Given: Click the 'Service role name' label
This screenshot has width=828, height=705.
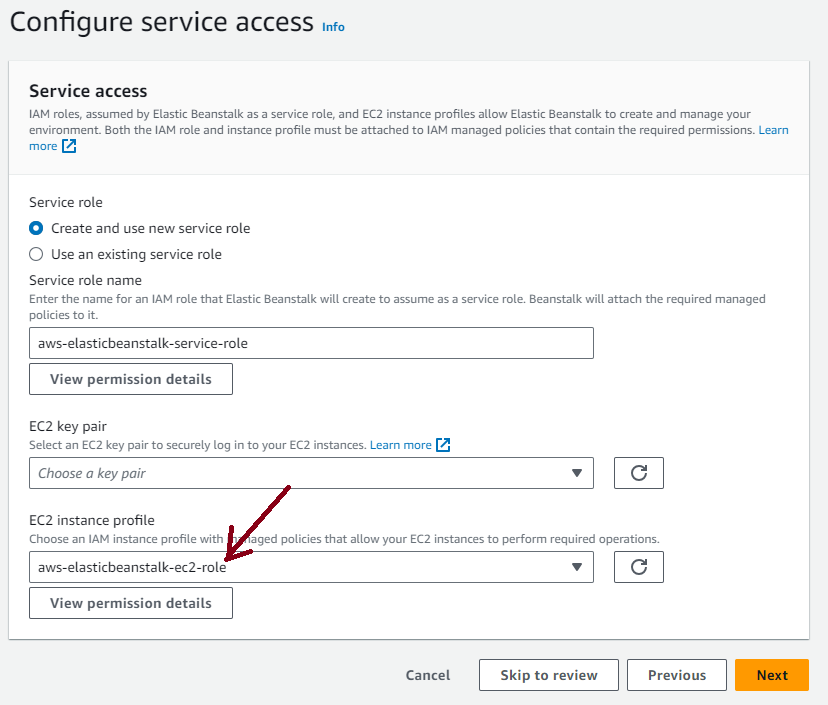Looking at the screenshot, I should 86,280.
